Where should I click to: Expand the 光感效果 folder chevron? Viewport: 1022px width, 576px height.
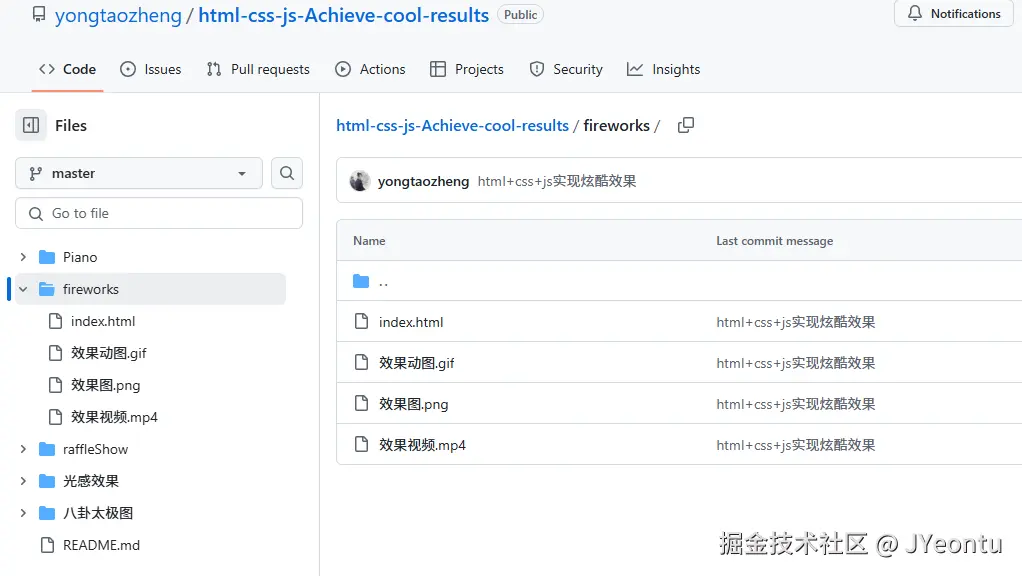pyautogui.click(x=23, y=481)
